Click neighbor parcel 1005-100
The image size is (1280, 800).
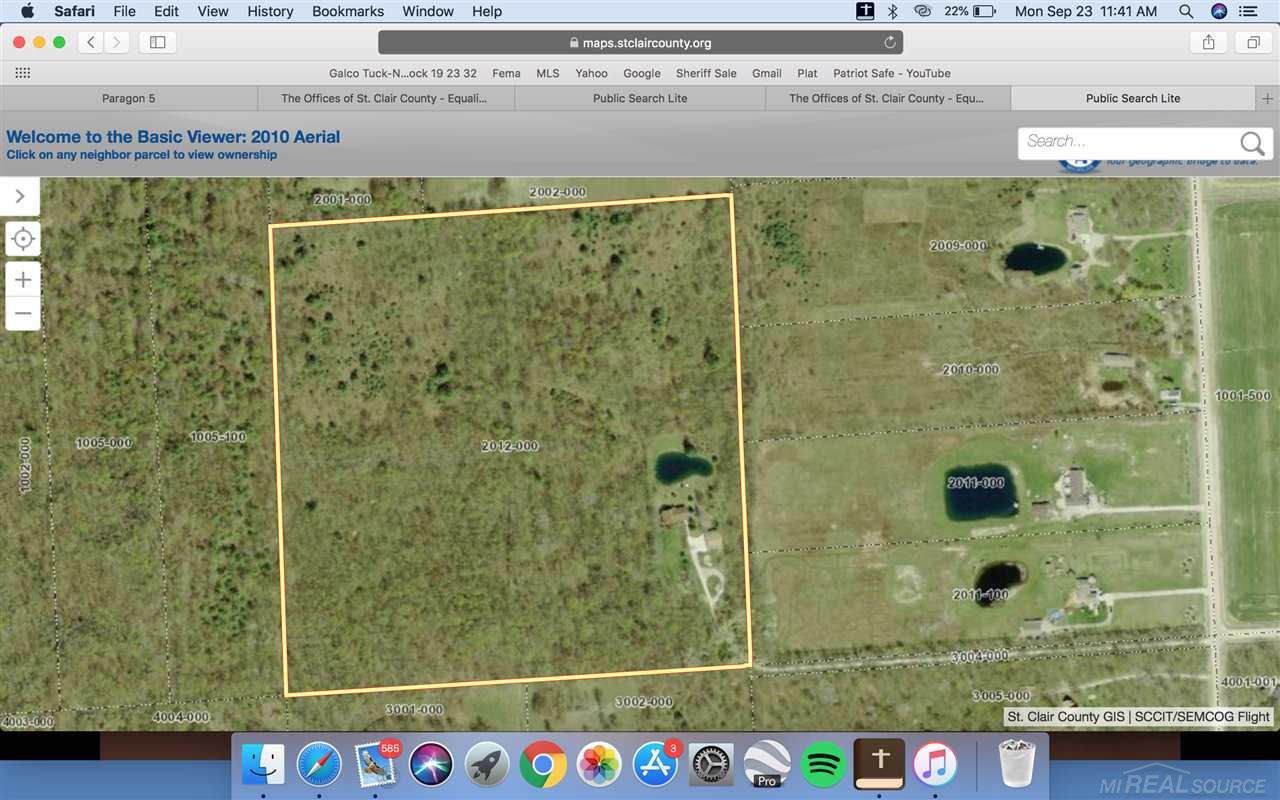218,437
